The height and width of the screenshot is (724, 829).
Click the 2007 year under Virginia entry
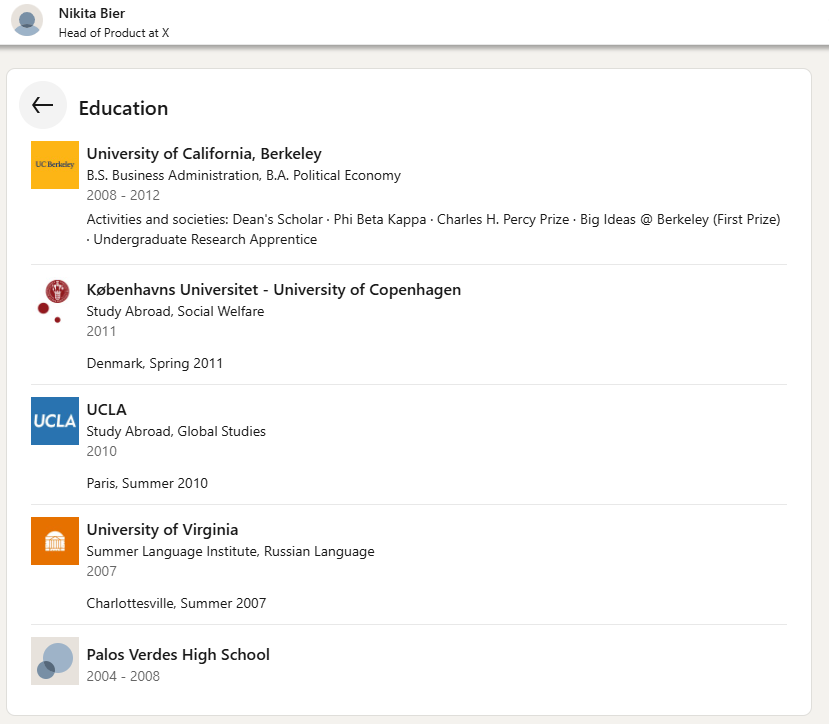(102, 572)
